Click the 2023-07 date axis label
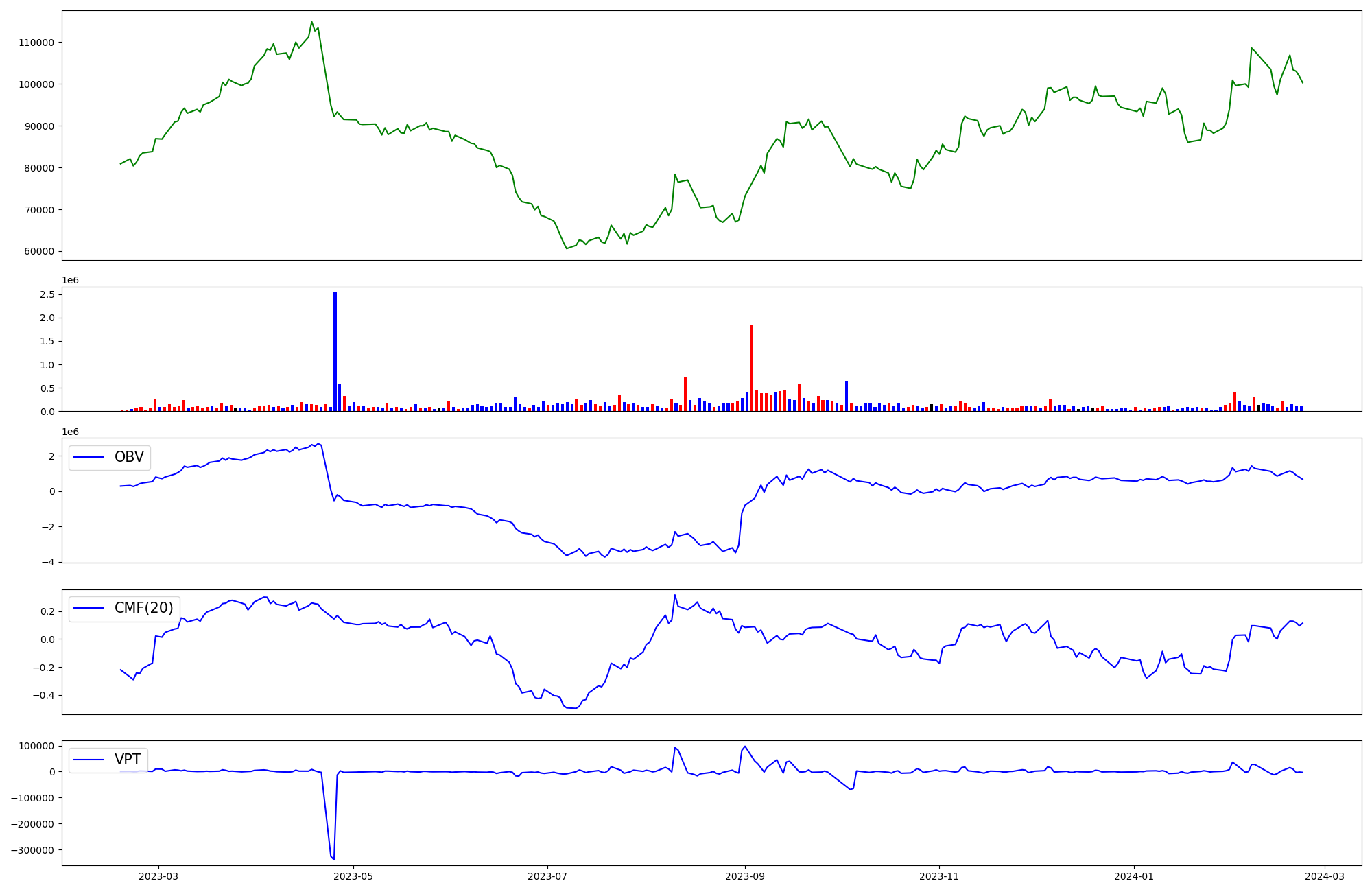The height and width of the screenshot is (892, 1372). 547,876
